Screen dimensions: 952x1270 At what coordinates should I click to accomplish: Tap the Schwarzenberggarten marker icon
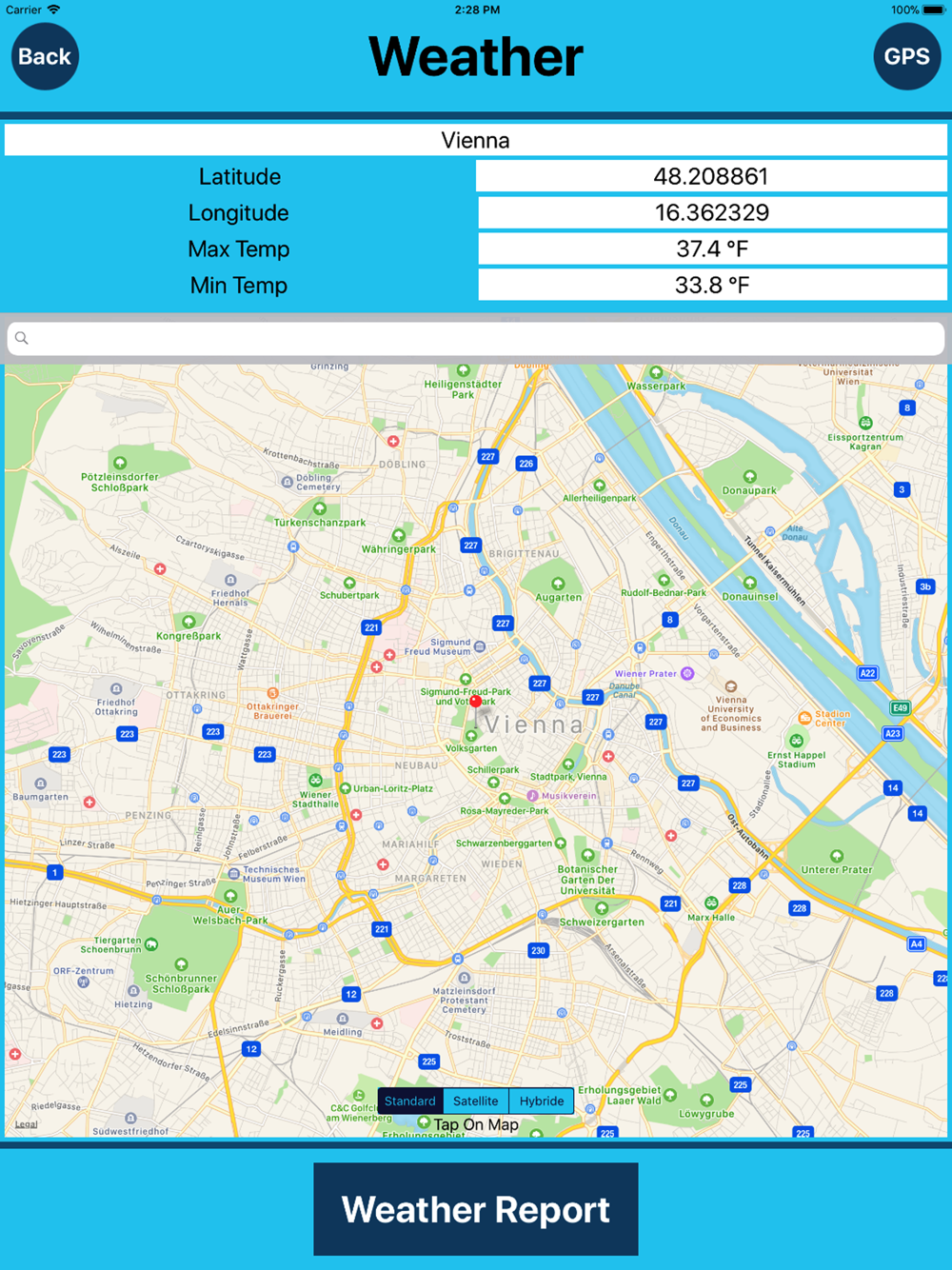click(561, 843)
